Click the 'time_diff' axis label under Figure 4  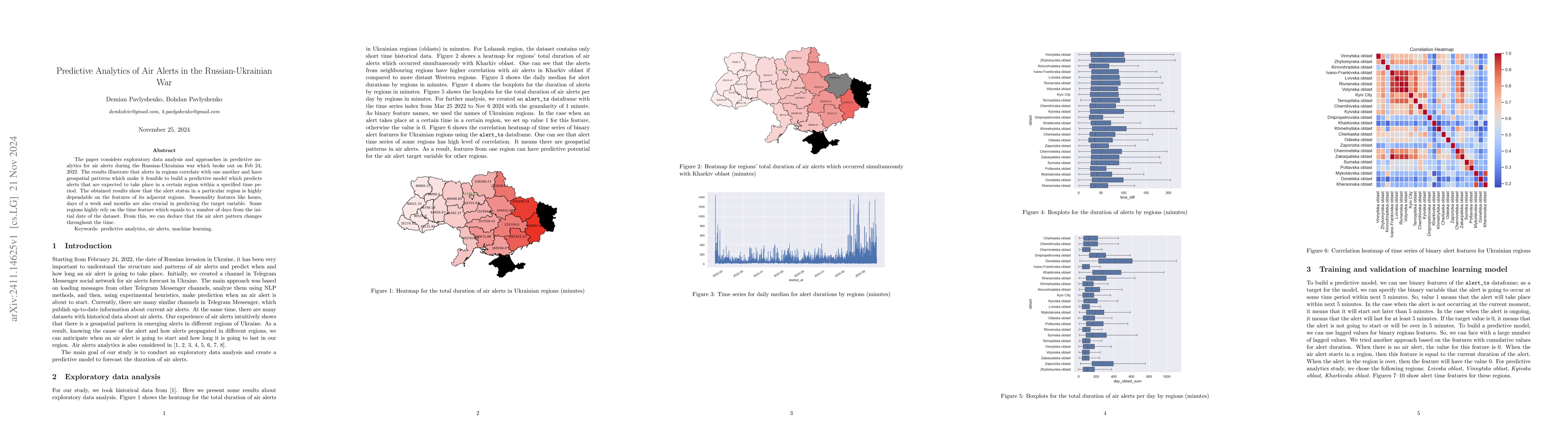(x=1127, y=197)
